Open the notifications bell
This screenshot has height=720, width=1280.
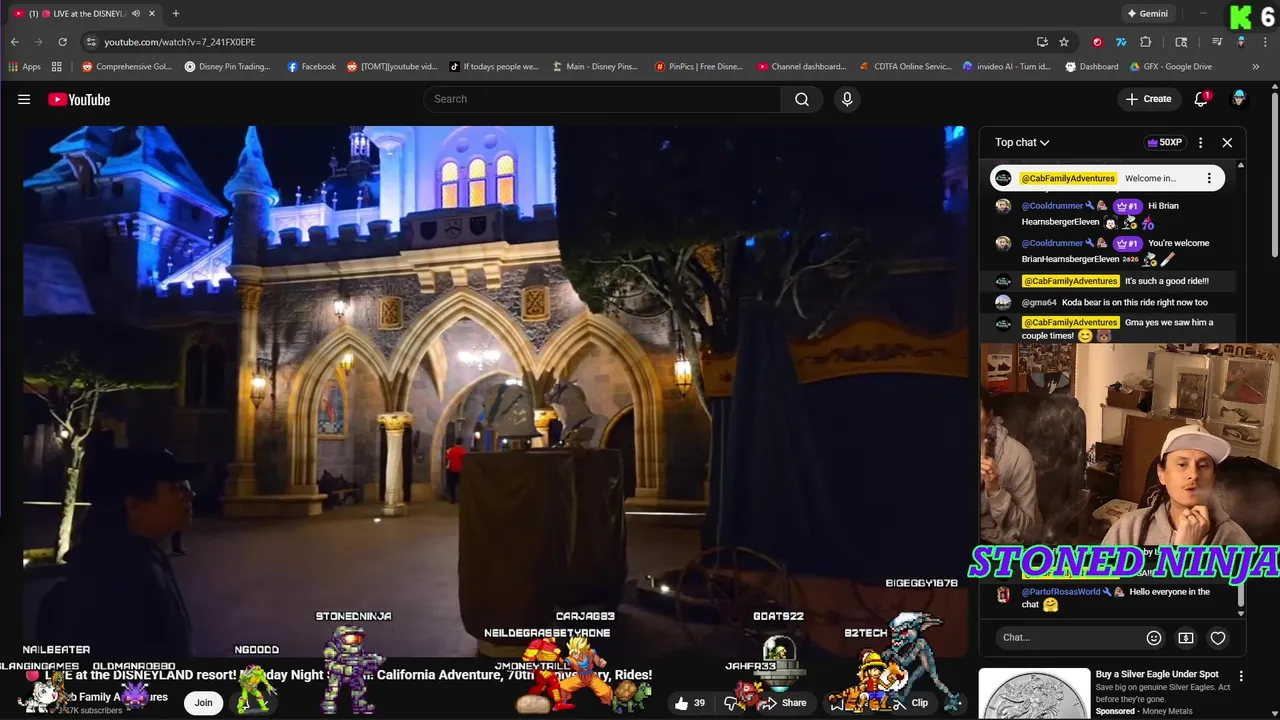click(1201, 99)
